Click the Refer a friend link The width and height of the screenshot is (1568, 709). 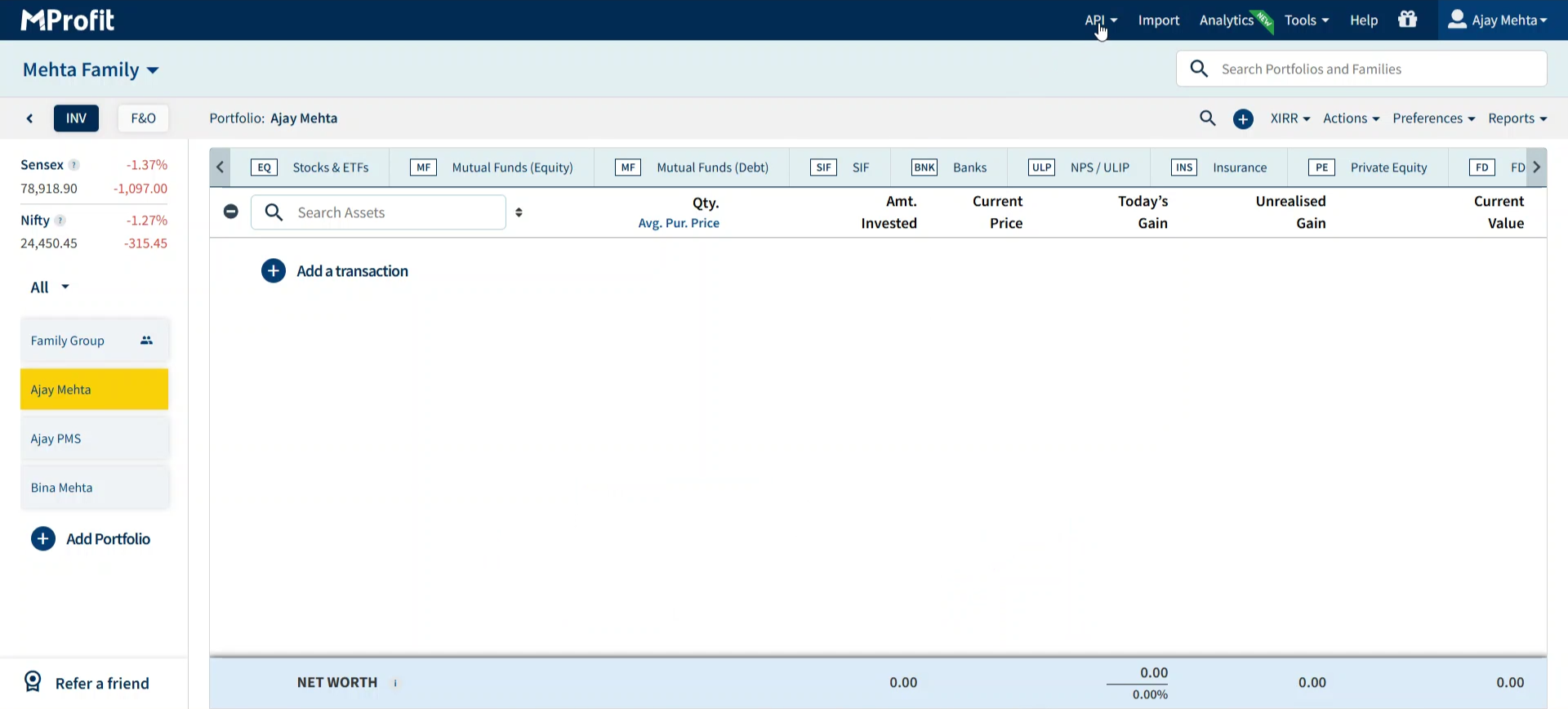(x=102, y=684)
